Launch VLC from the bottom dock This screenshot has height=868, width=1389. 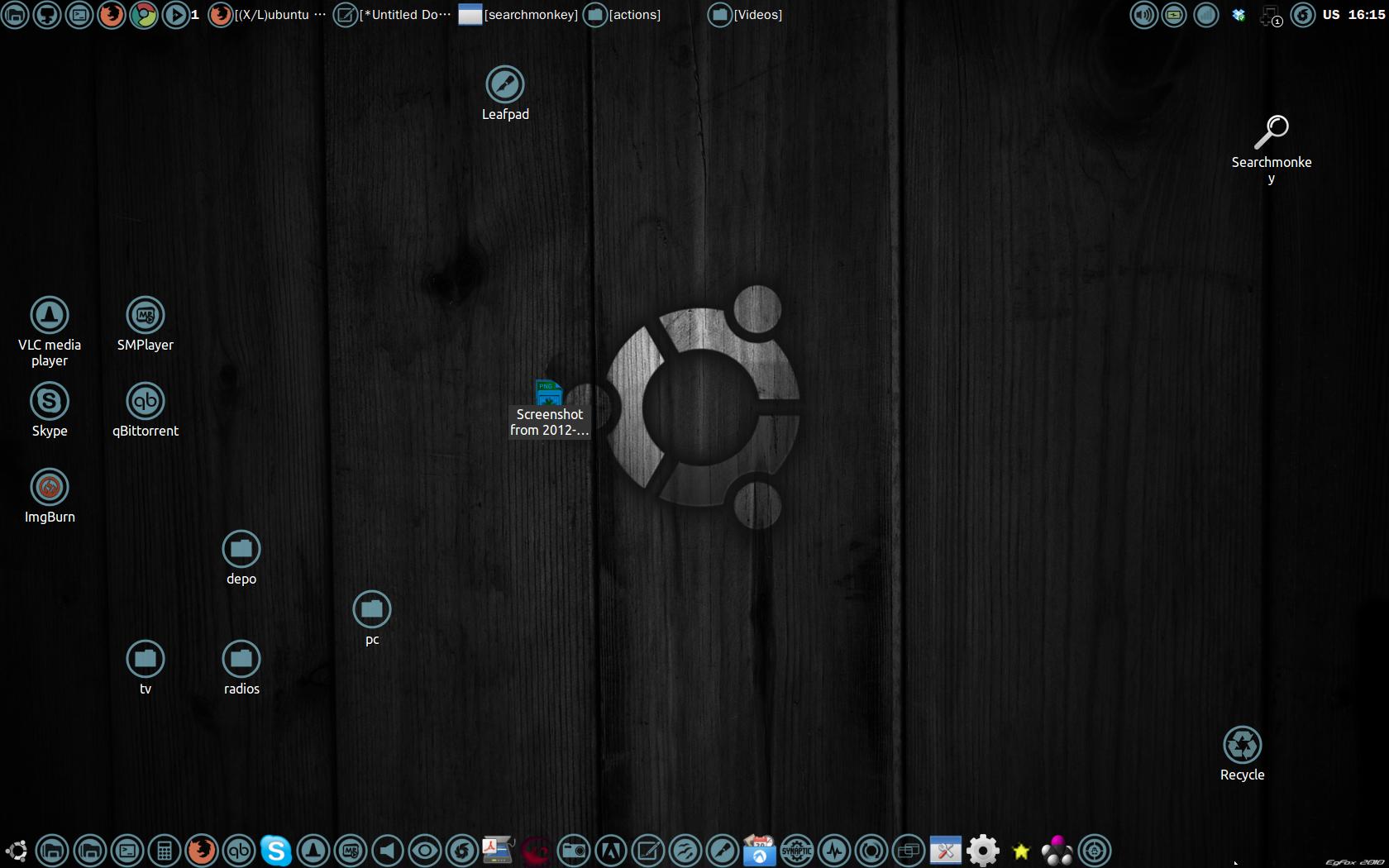point(313,851)
